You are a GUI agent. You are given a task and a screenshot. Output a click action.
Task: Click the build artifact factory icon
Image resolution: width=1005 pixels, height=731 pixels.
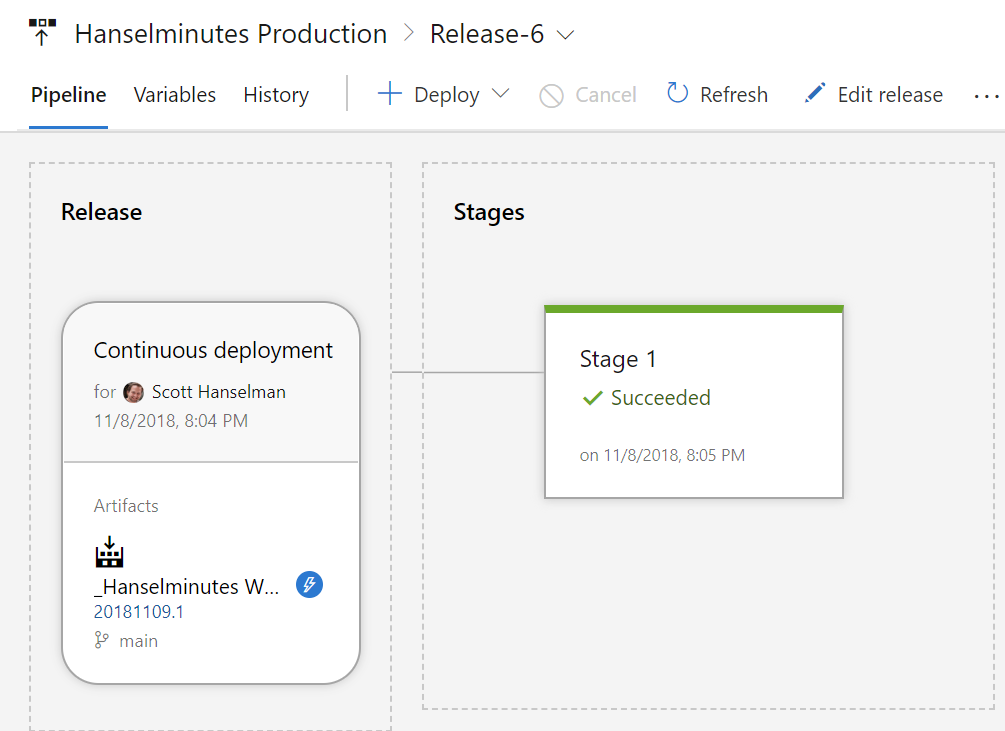pyautogui.click(x=110, y=552)
